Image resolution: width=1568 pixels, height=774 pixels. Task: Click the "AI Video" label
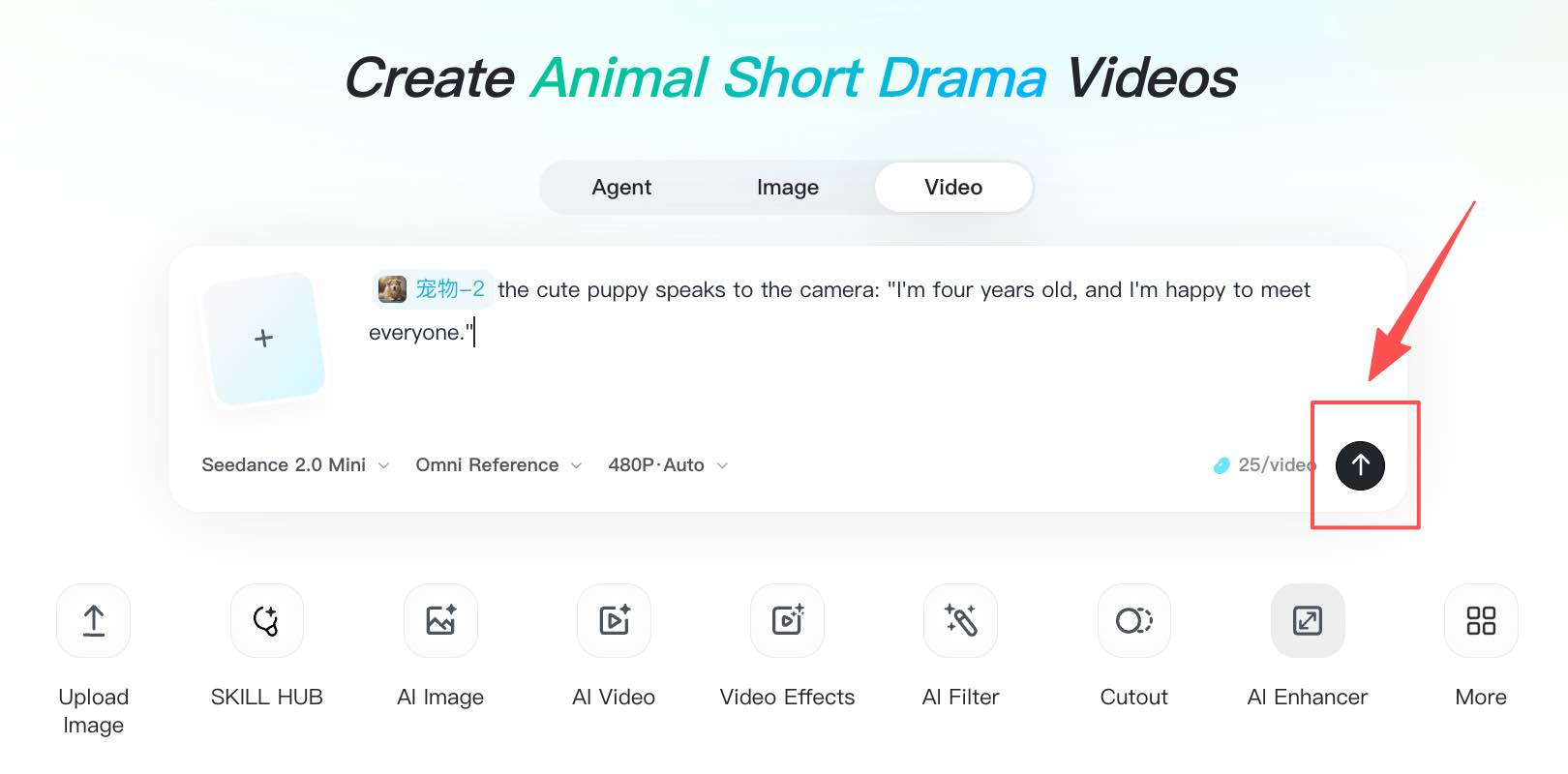pyautogui.click(x=614, y=698)
